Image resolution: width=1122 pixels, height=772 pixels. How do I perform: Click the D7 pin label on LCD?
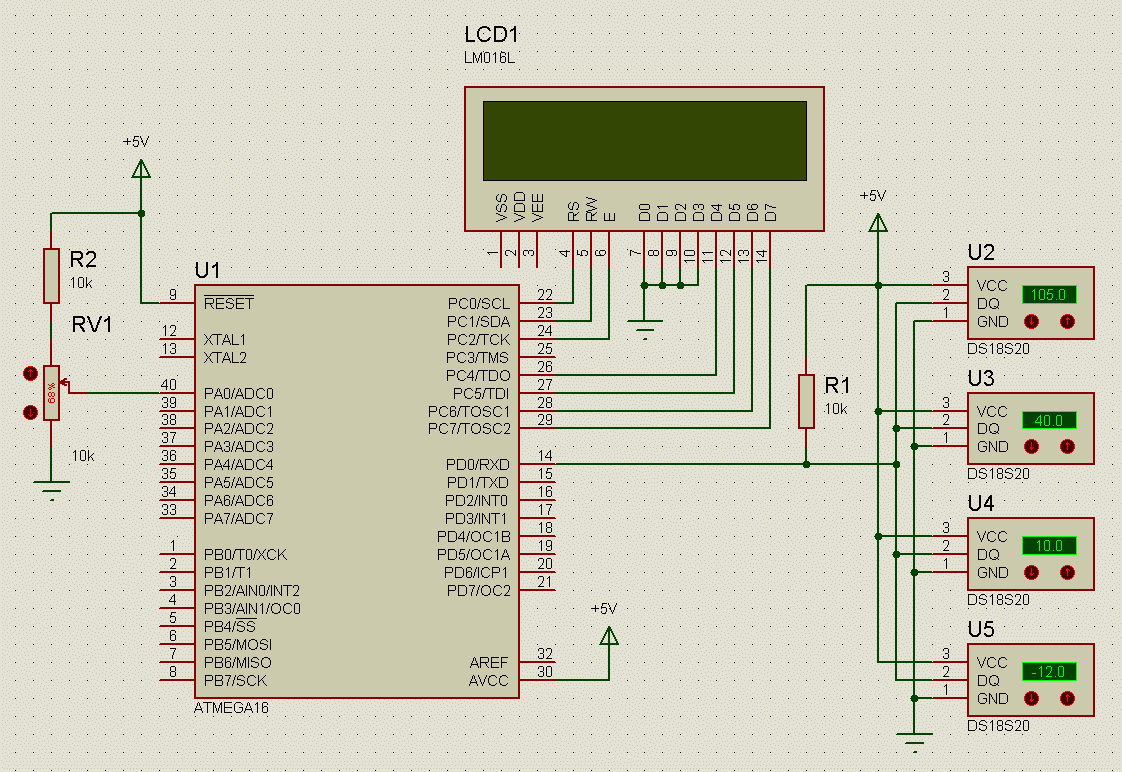click(770, 212)
